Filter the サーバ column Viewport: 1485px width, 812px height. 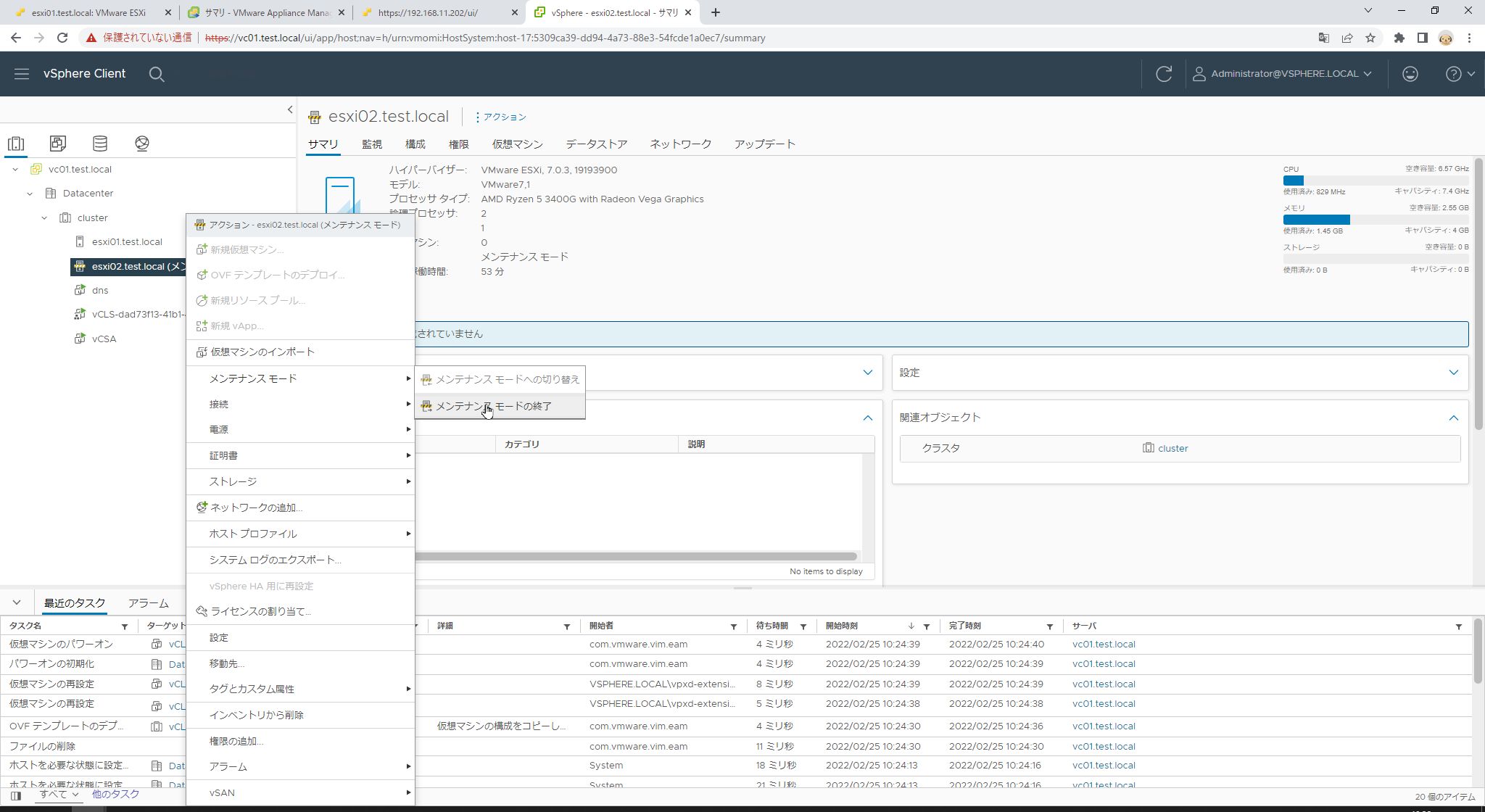(1458, 626)
